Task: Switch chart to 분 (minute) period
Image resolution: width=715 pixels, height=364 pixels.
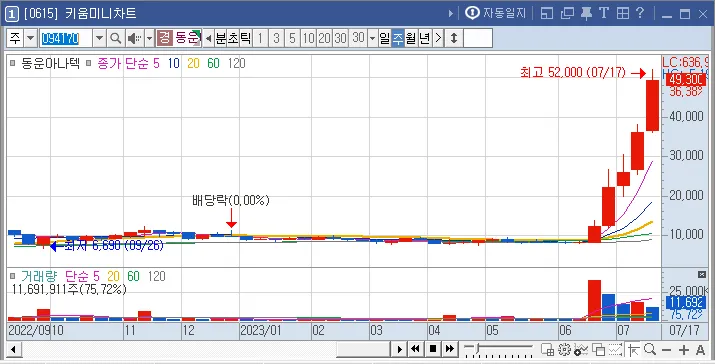Action: pos(221,38)
